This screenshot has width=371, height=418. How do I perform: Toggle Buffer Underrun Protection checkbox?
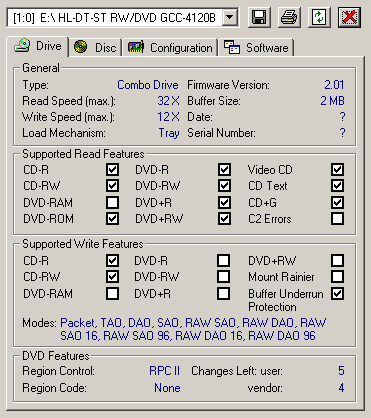[337, 293]
